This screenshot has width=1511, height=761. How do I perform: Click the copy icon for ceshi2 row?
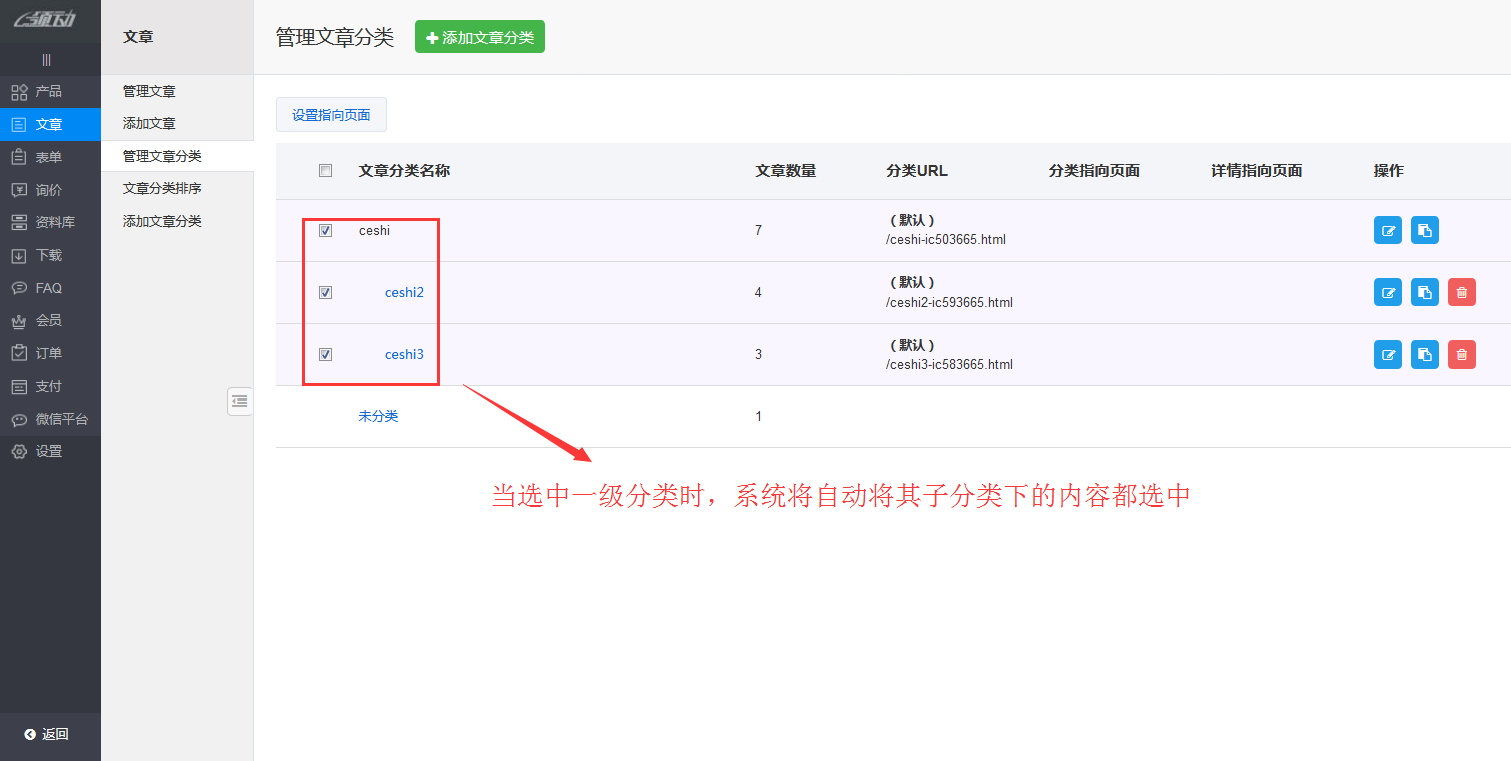click(x=1424, y=292)
